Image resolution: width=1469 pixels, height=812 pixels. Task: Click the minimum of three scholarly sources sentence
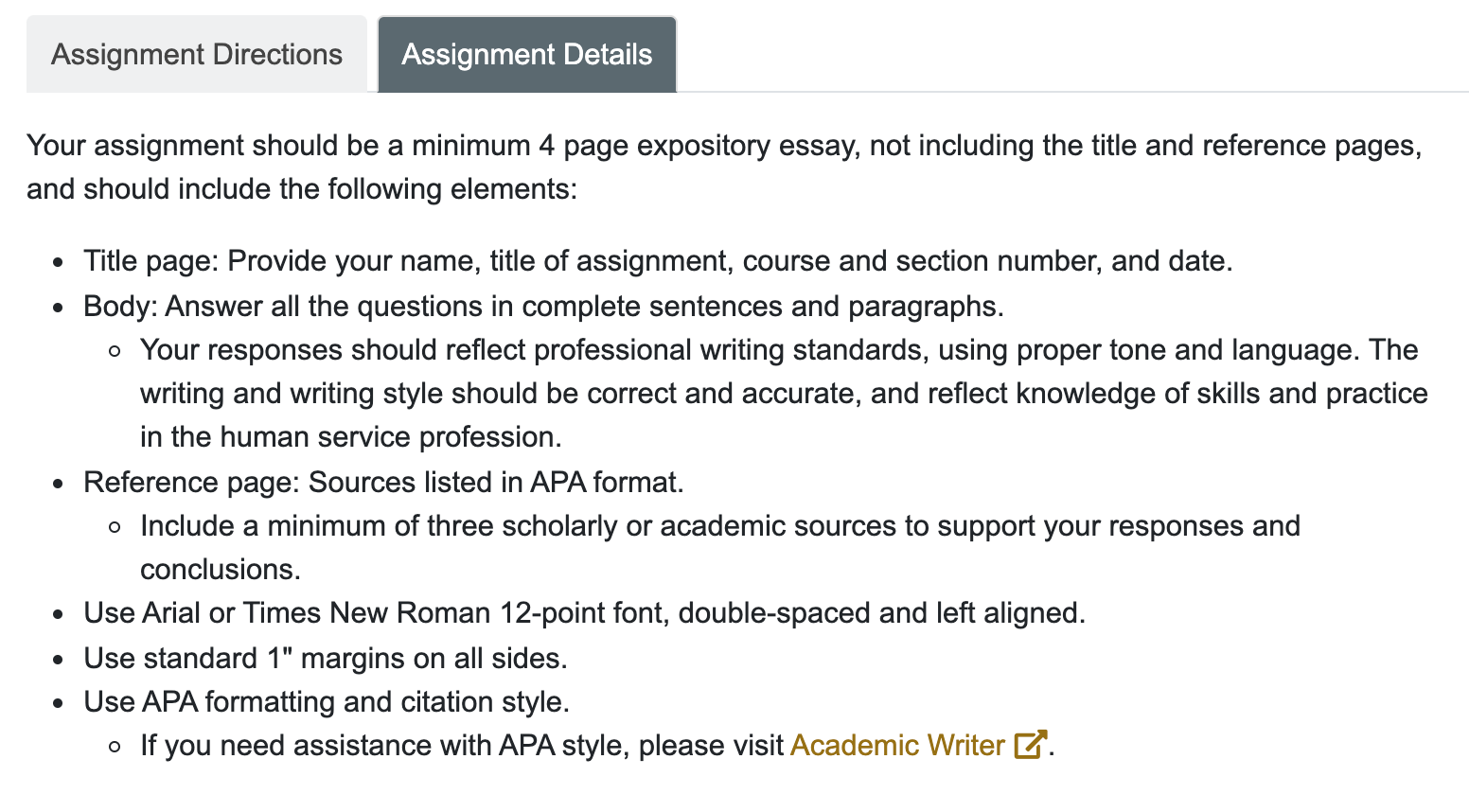point(720,547)
